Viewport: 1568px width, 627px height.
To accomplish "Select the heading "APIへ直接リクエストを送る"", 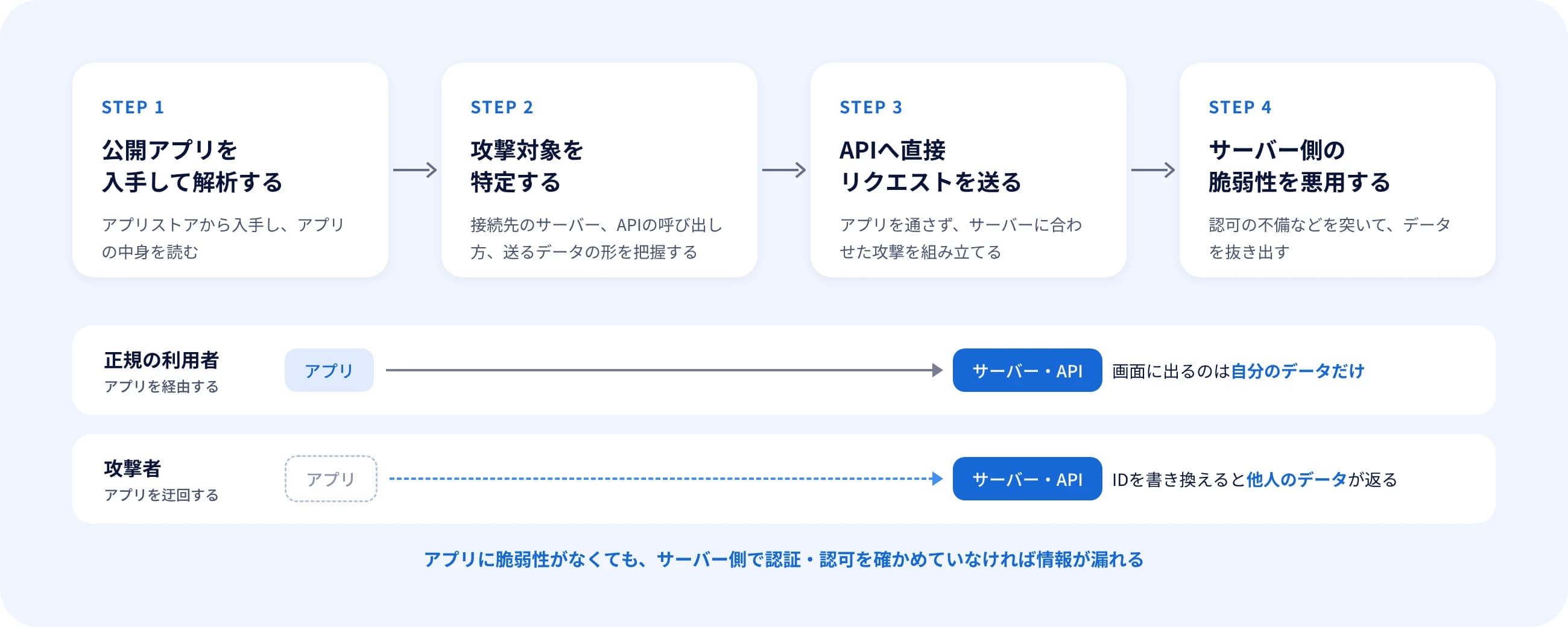I will pyautogui.click(x=930, y=166).
